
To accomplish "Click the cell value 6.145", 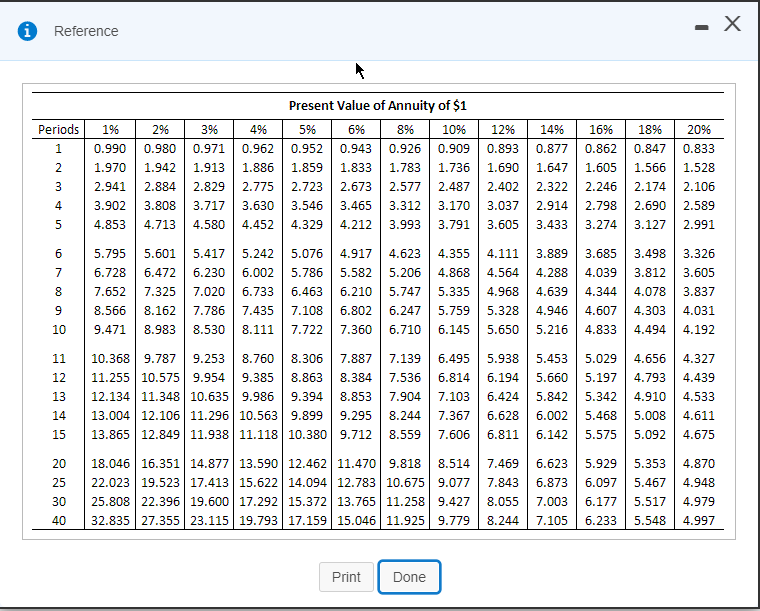I will pos(454,329).
